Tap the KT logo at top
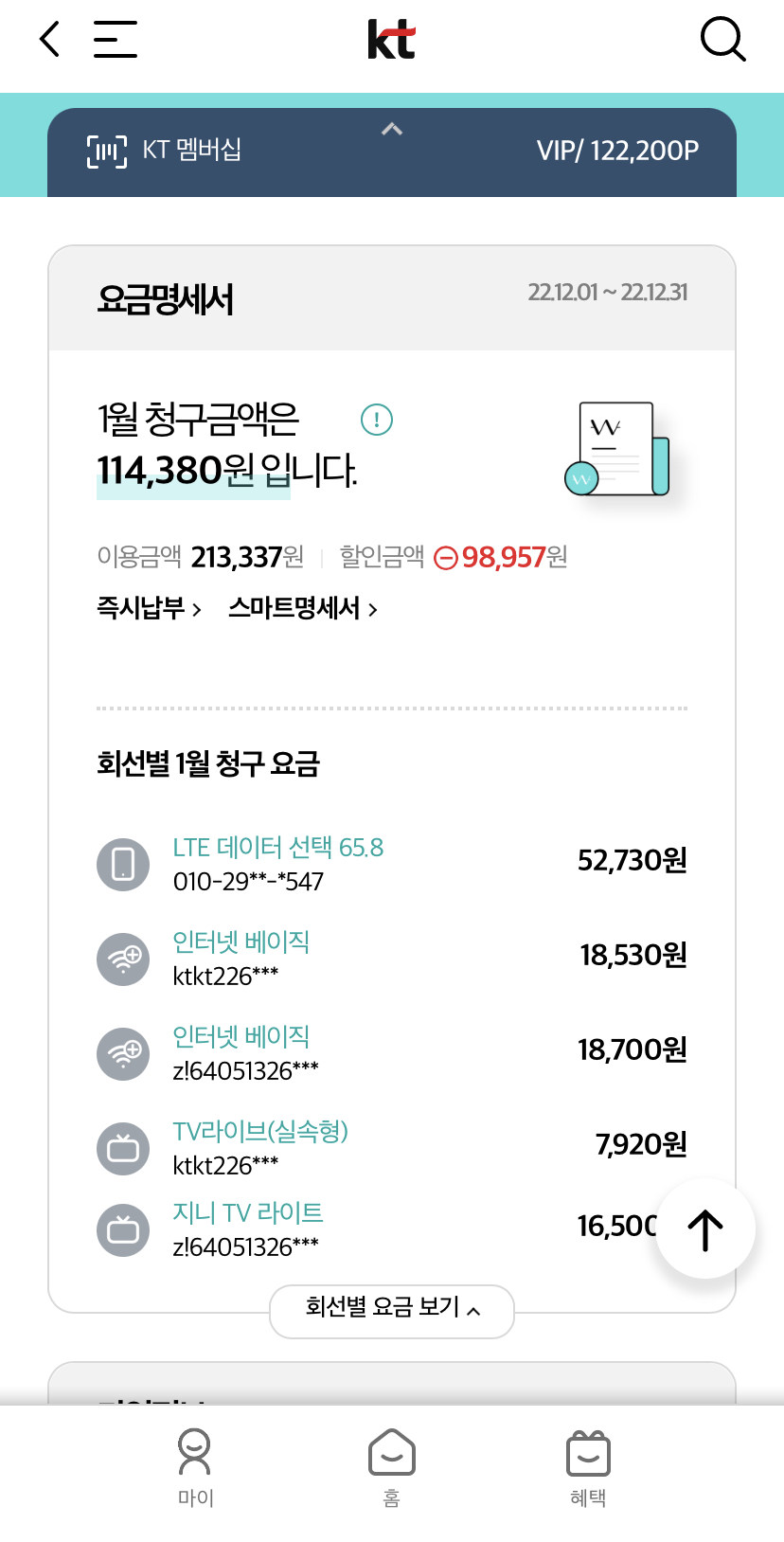 391,40
